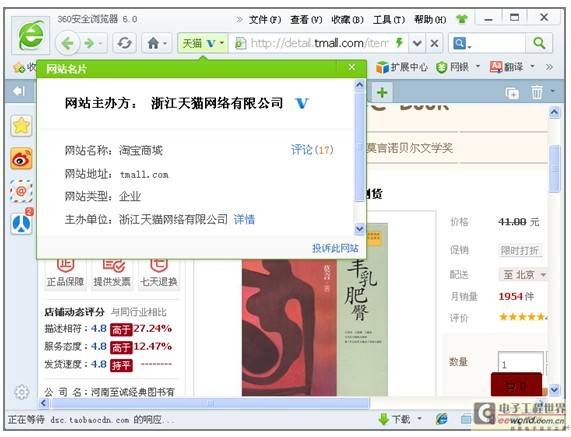The width and height of the screenshot is (571, 437).
Task: Expand the 天猫 site identity dropdown
Action: [x=202, y=44]
